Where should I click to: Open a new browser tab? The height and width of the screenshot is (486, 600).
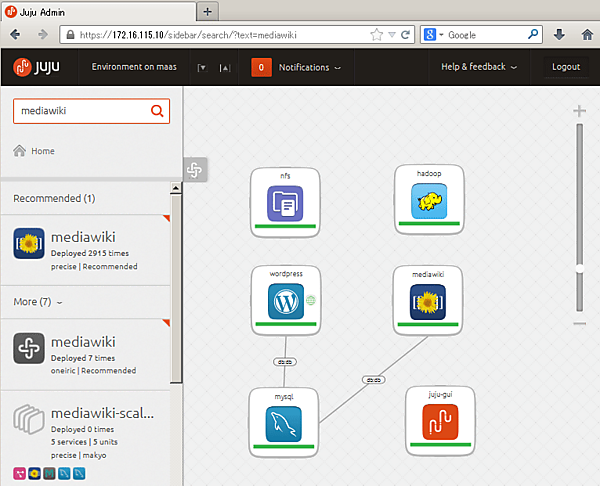(x=207, y=12)
